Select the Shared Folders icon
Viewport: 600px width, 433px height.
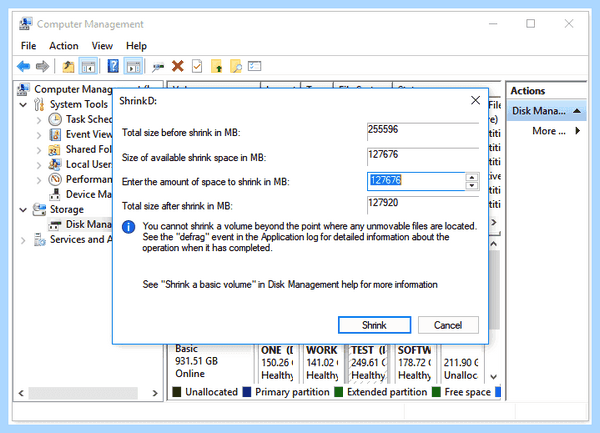tap(54, 150)
